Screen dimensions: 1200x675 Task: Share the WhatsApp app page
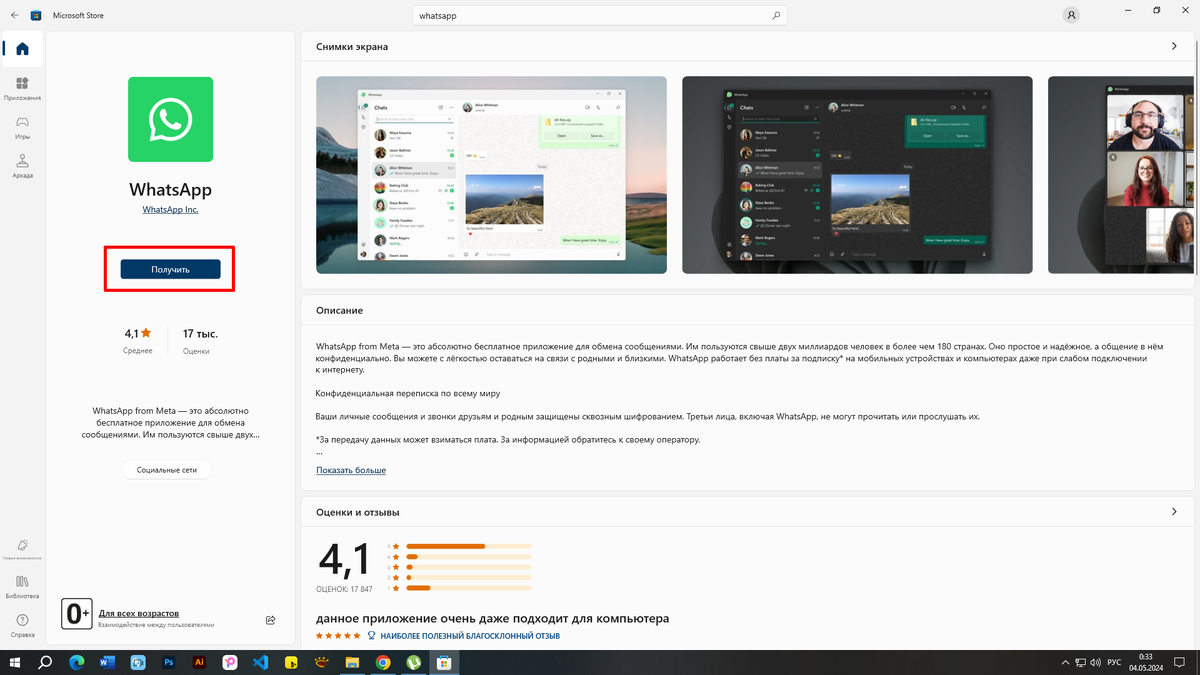(271, 620)
